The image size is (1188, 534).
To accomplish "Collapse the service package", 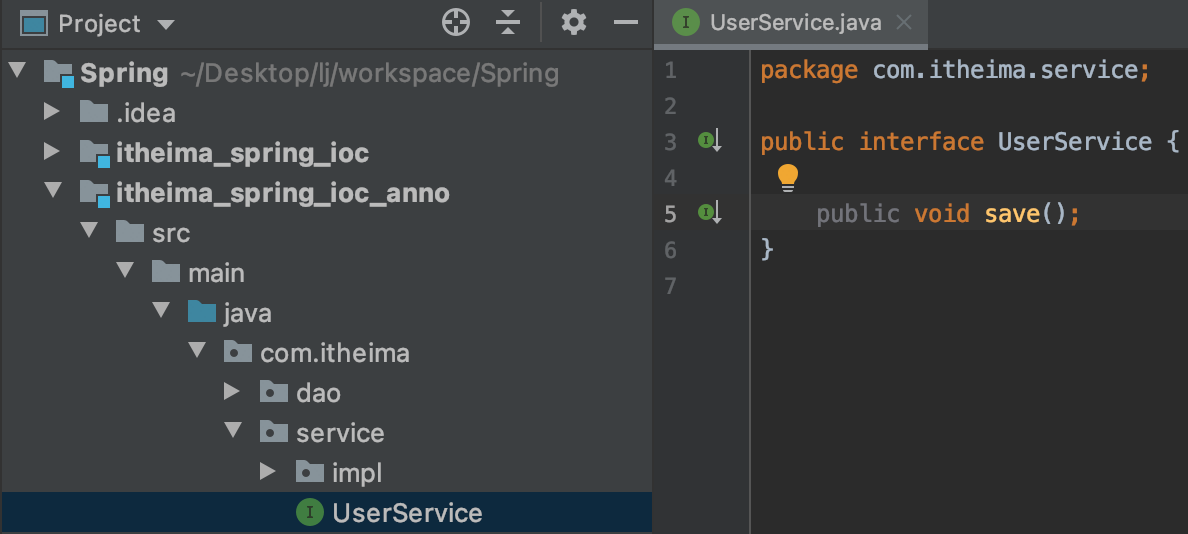I will click(233, 432).
